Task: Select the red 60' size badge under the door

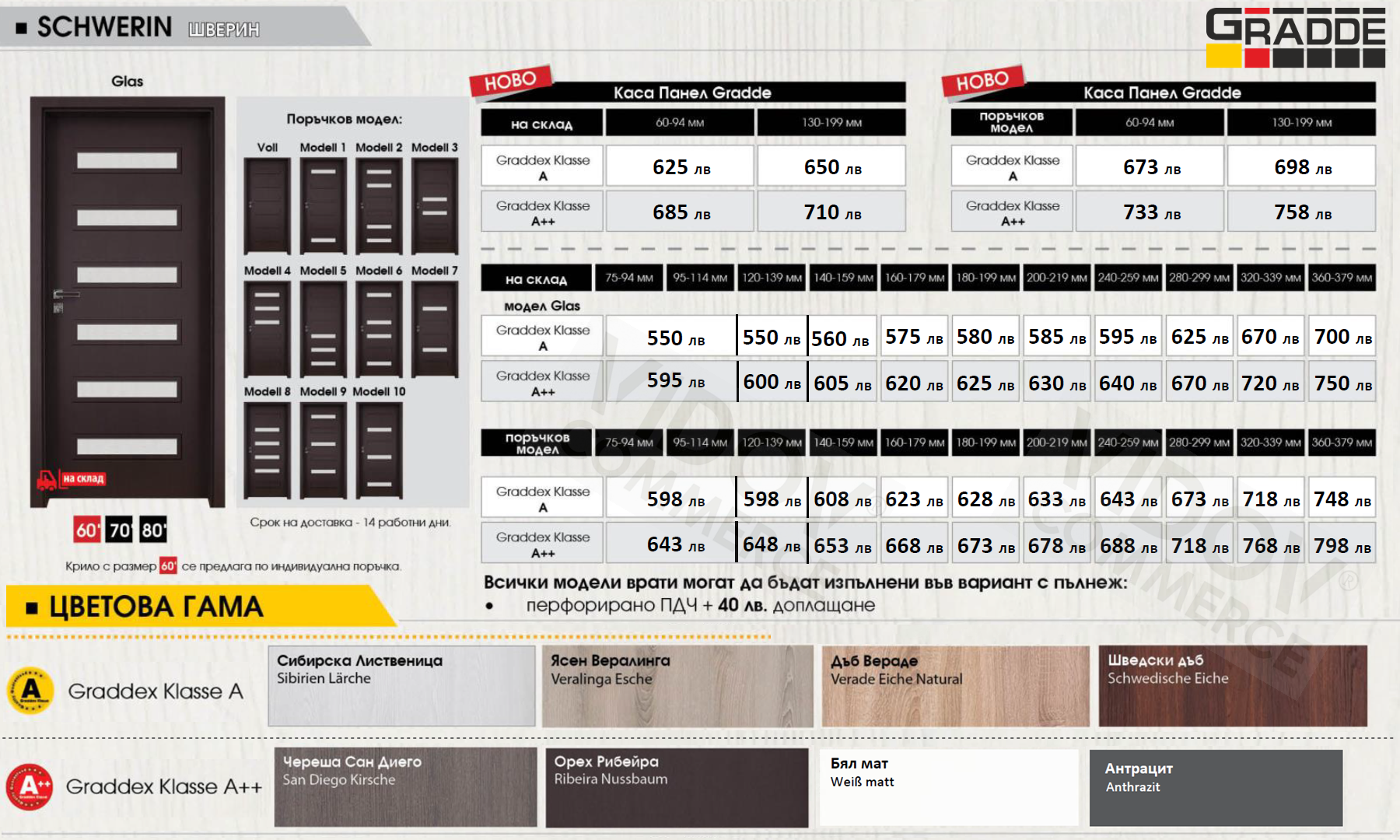Action: (x=87, y=530)
